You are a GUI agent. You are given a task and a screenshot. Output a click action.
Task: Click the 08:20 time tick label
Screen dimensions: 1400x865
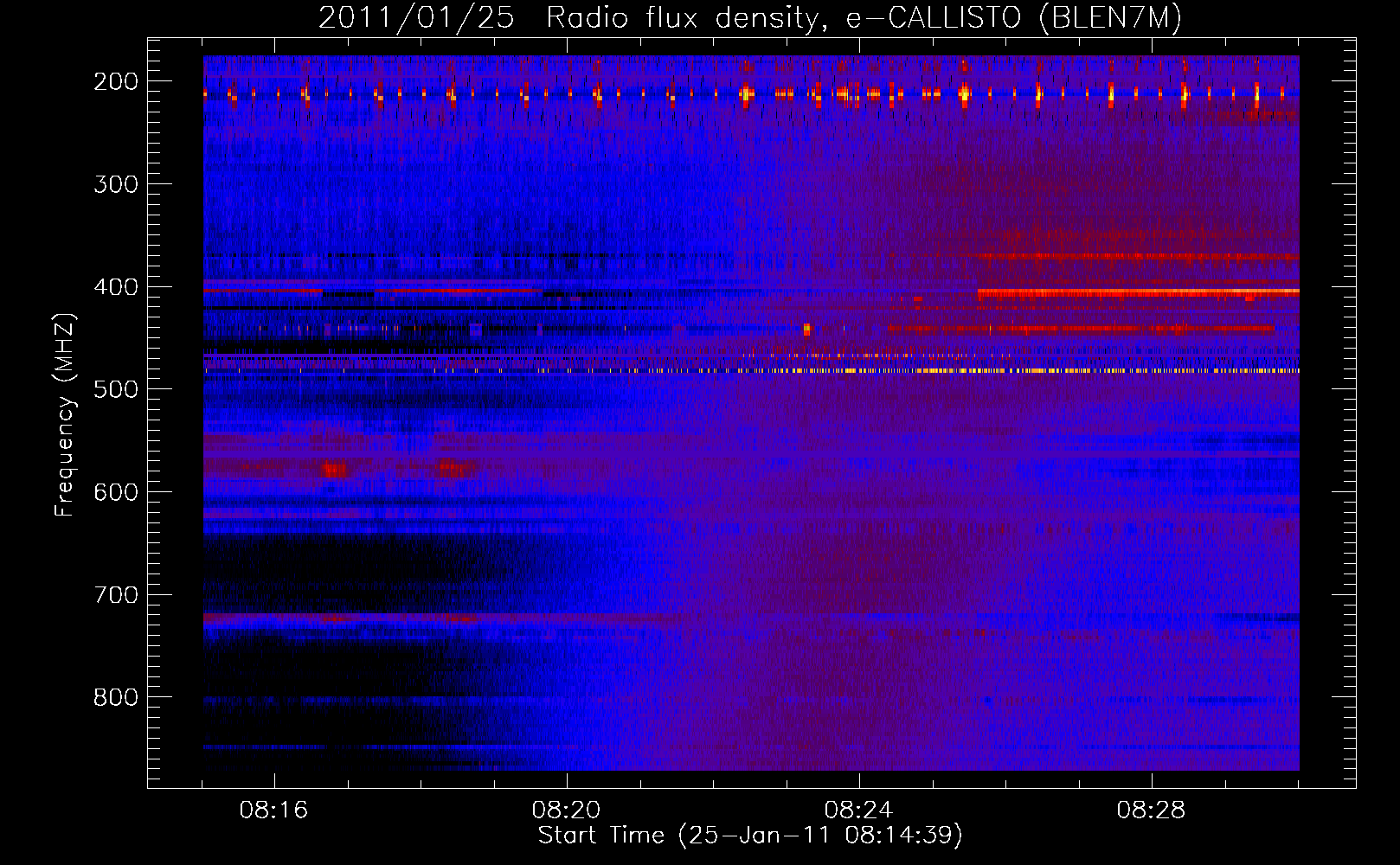(x=567, y=811)
